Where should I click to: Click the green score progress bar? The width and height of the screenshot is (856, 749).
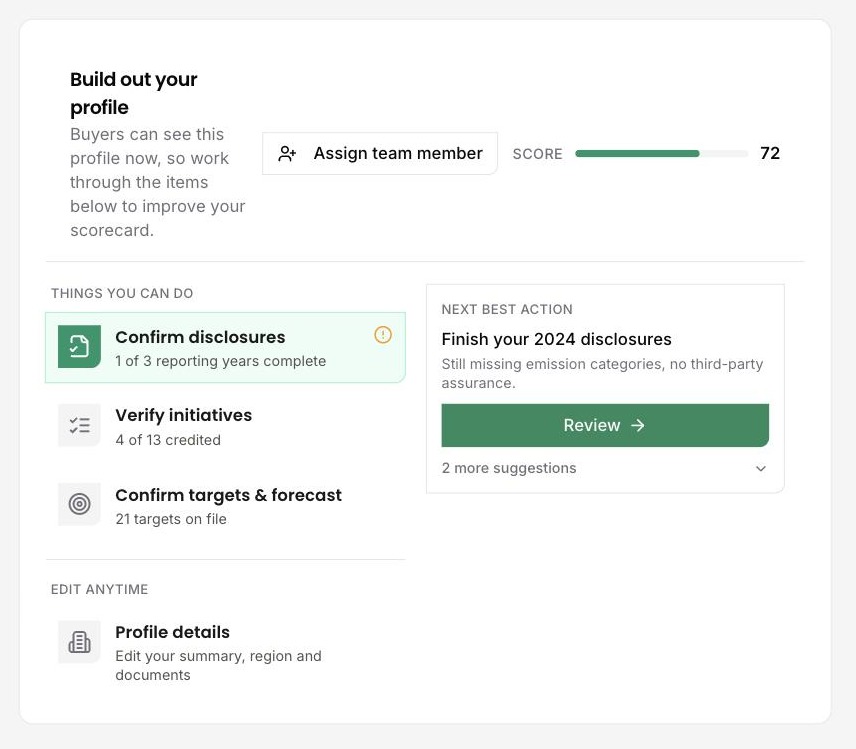click(x=661, y=153)
